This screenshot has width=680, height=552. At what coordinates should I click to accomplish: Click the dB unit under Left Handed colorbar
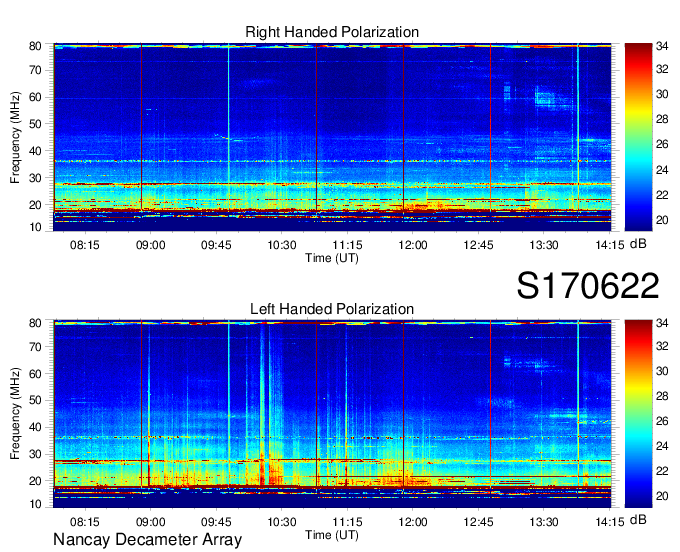[x=638, y=520]
